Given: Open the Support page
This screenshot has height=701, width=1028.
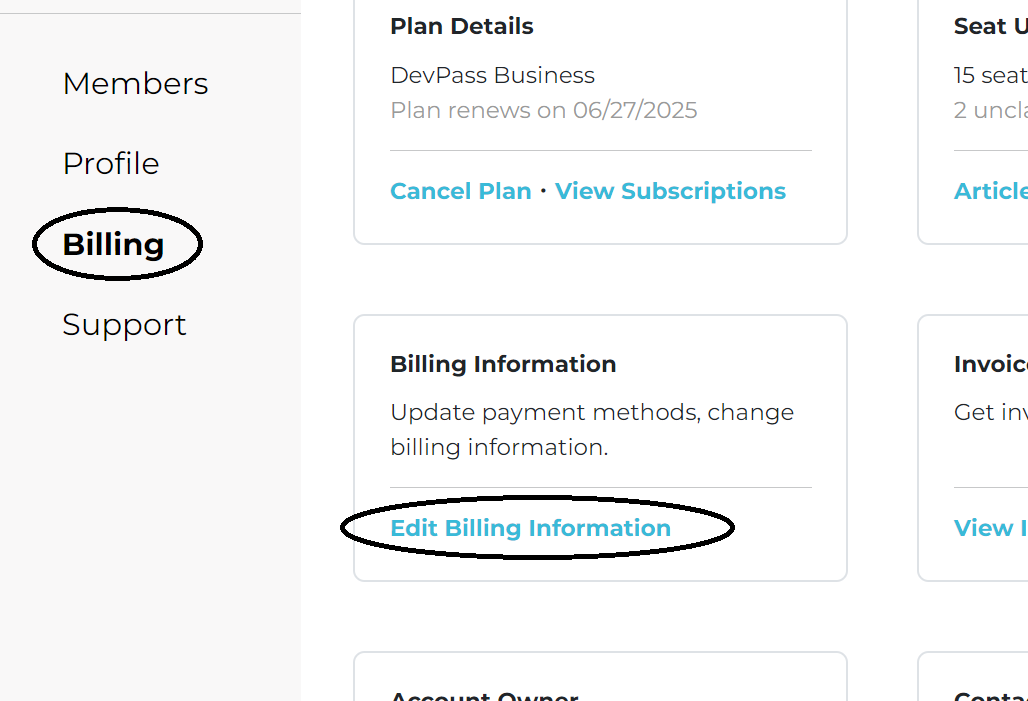Looking at the screenshot, I should pos(124,324).
